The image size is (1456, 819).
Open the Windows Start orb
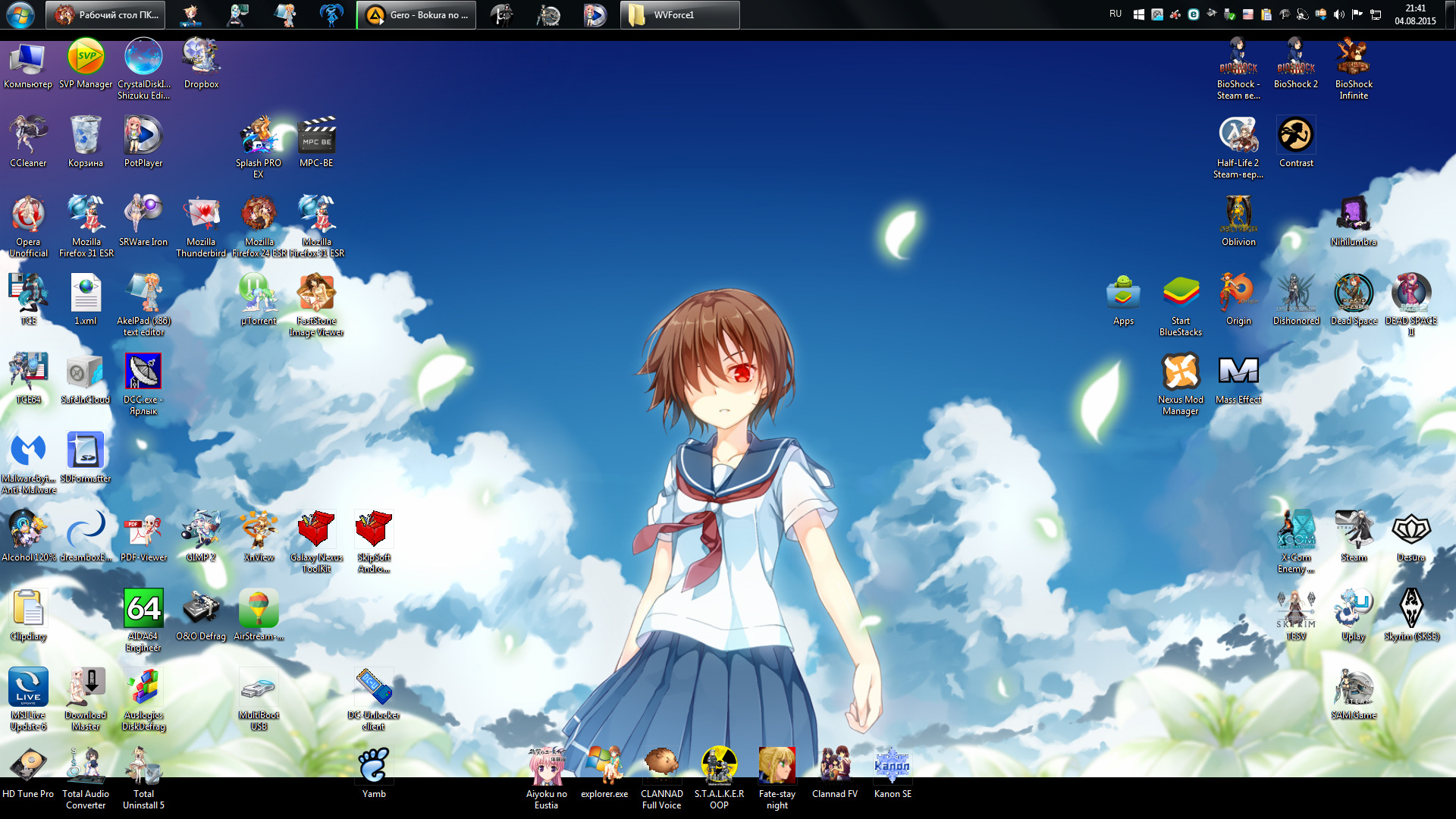[x=20, y=14]
